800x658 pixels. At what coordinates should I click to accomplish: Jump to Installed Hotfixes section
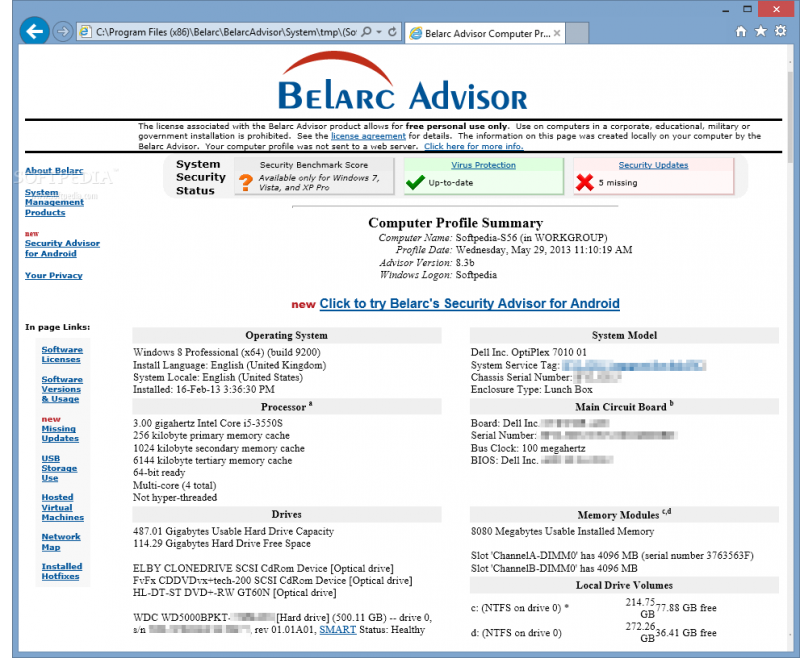pyautogui.click(x=62, y=571)
